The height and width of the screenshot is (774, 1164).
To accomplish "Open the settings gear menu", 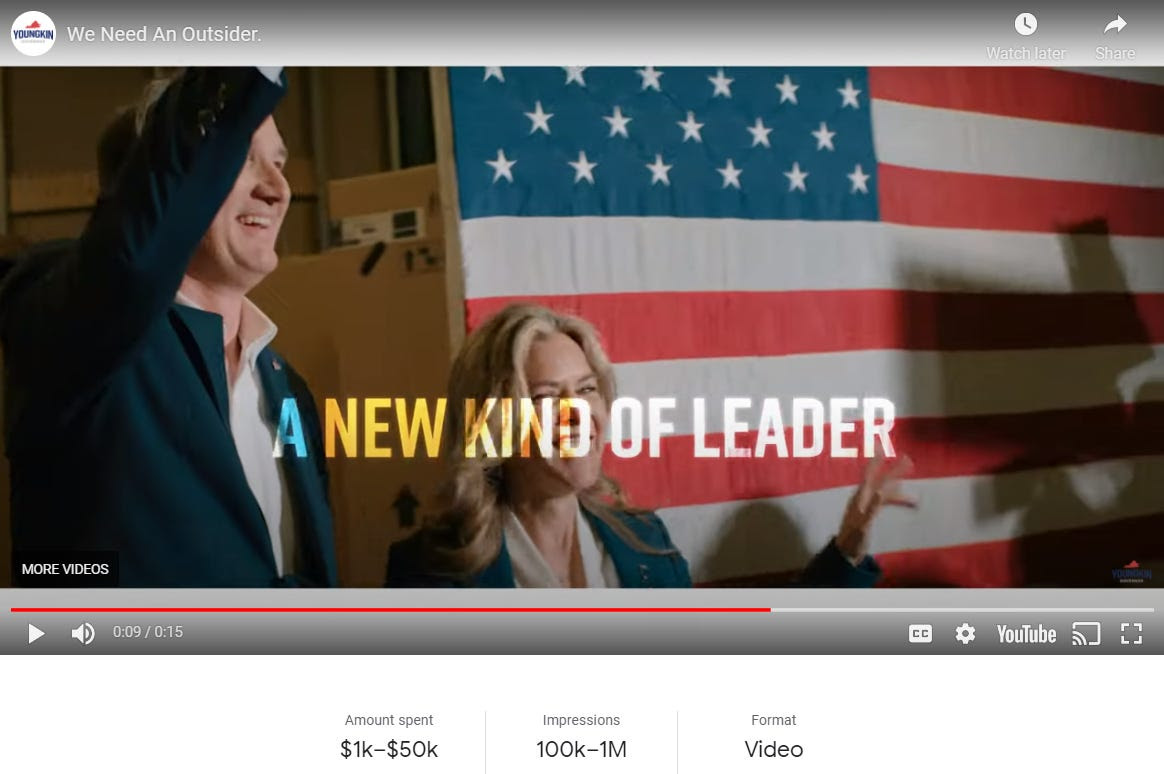I will [x=965, y=634].
